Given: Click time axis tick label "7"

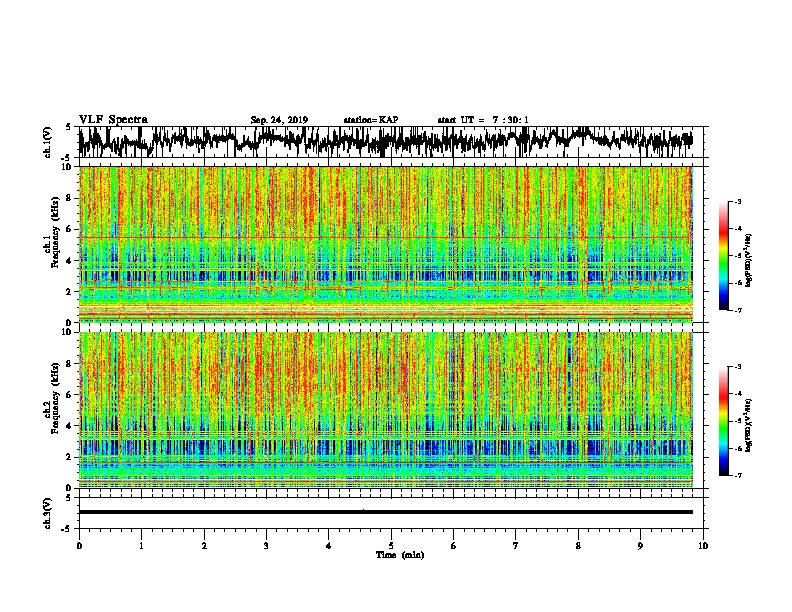Looking at the screenshot, I should point(516,546).
